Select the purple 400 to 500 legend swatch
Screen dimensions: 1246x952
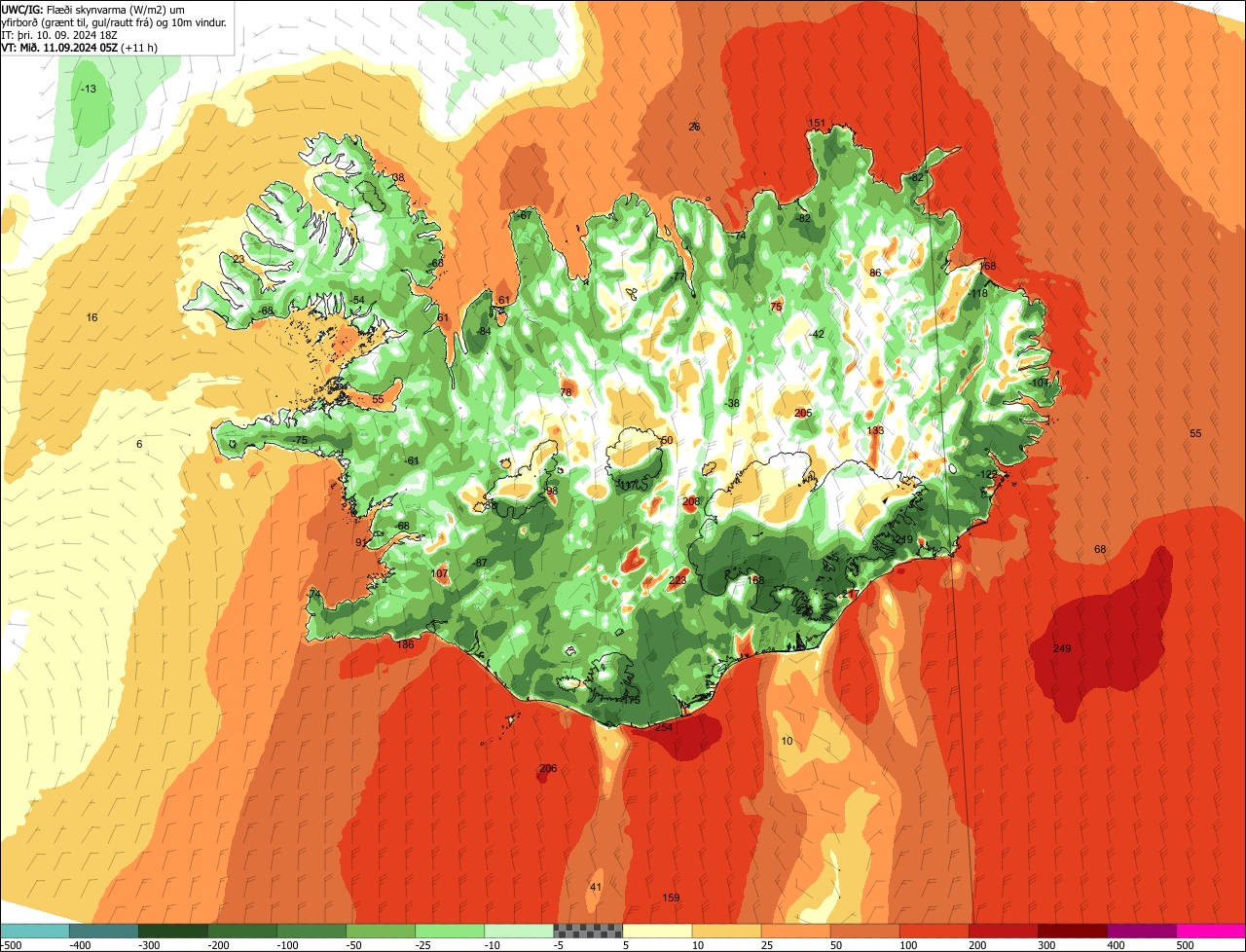[1141, 931]
